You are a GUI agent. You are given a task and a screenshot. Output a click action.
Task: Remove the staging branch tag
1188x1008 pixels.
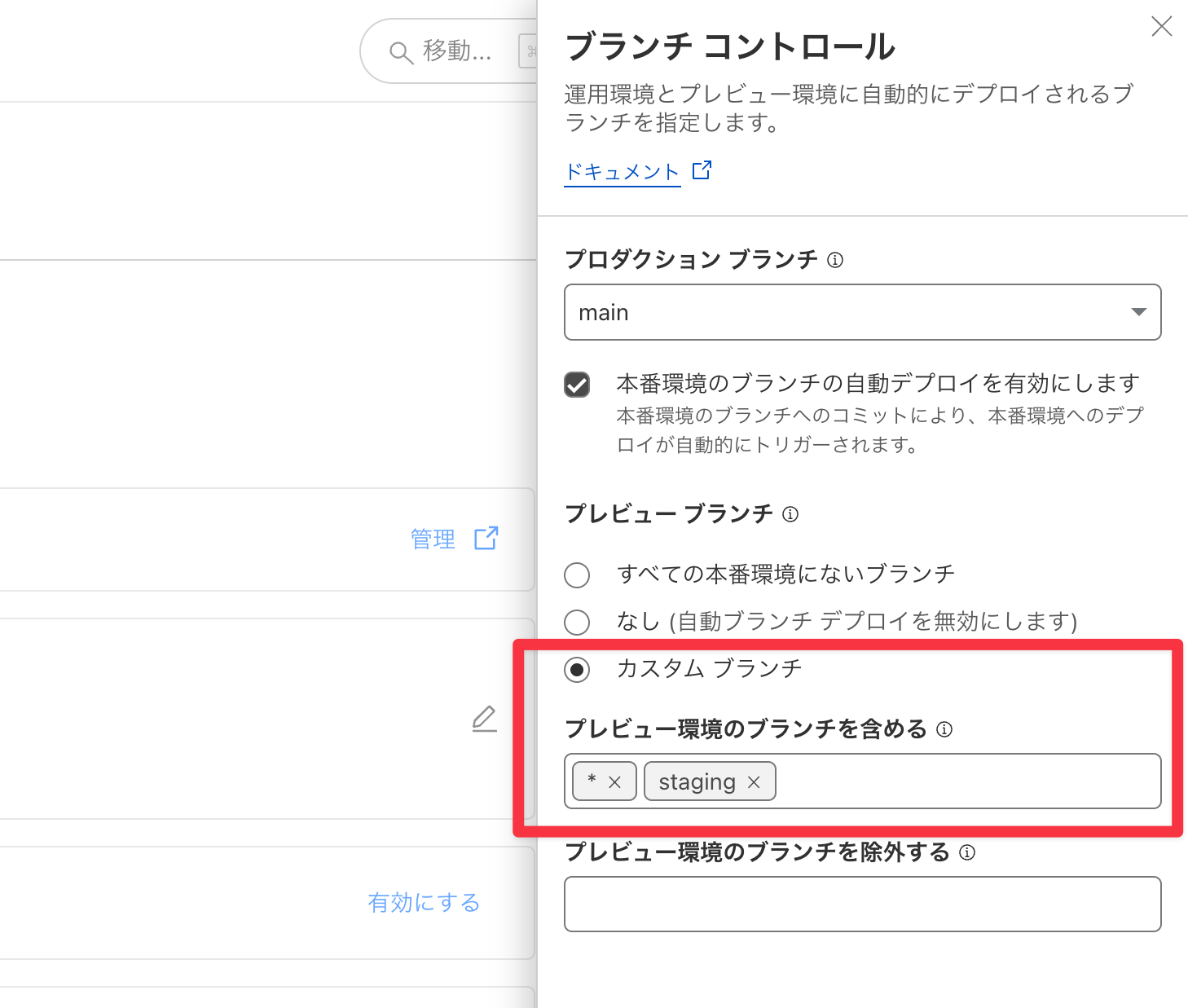point(754,782)
